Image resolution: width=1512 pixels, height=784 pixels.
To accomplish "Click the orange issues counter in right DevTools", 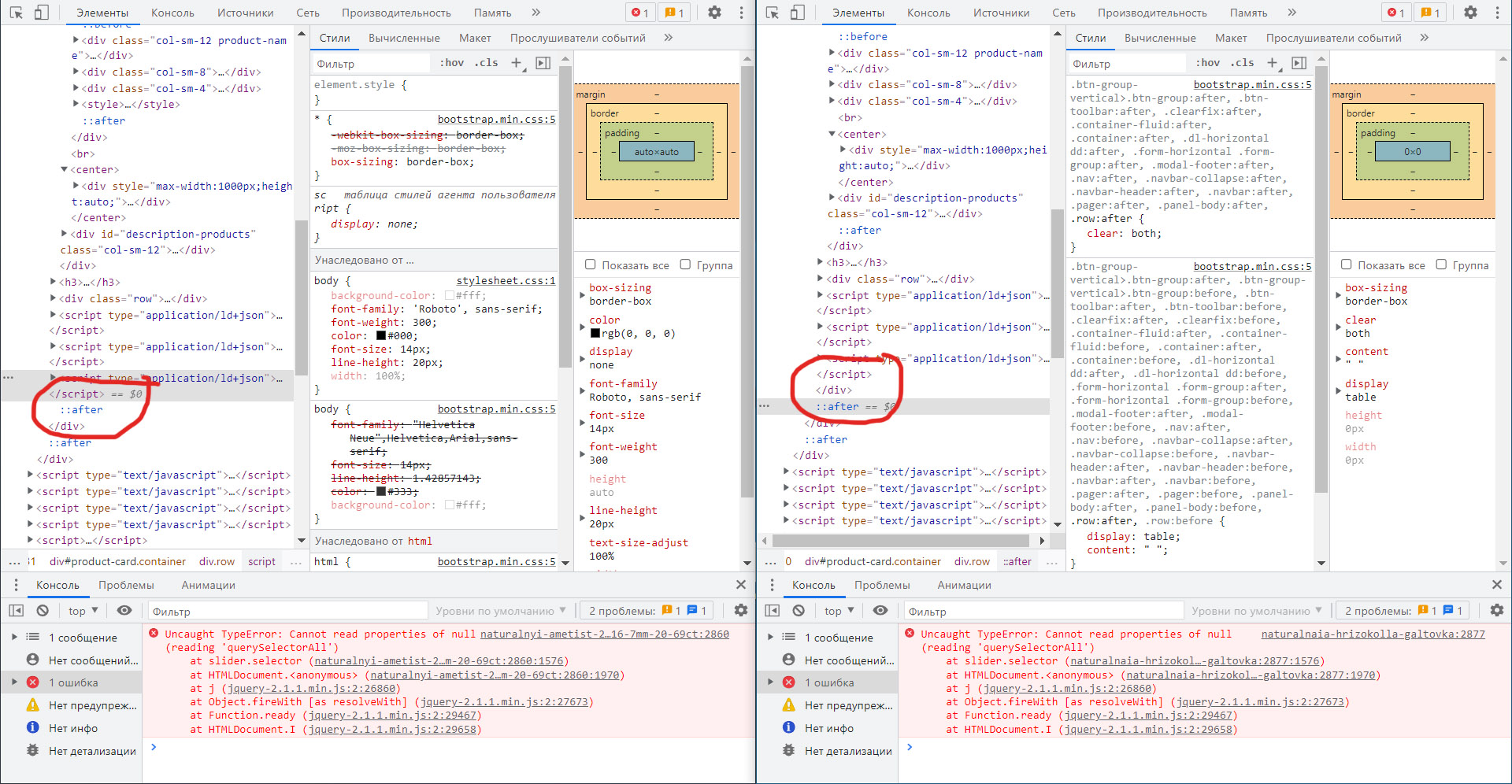I will pyautogui.click(x=1430, y=13).
